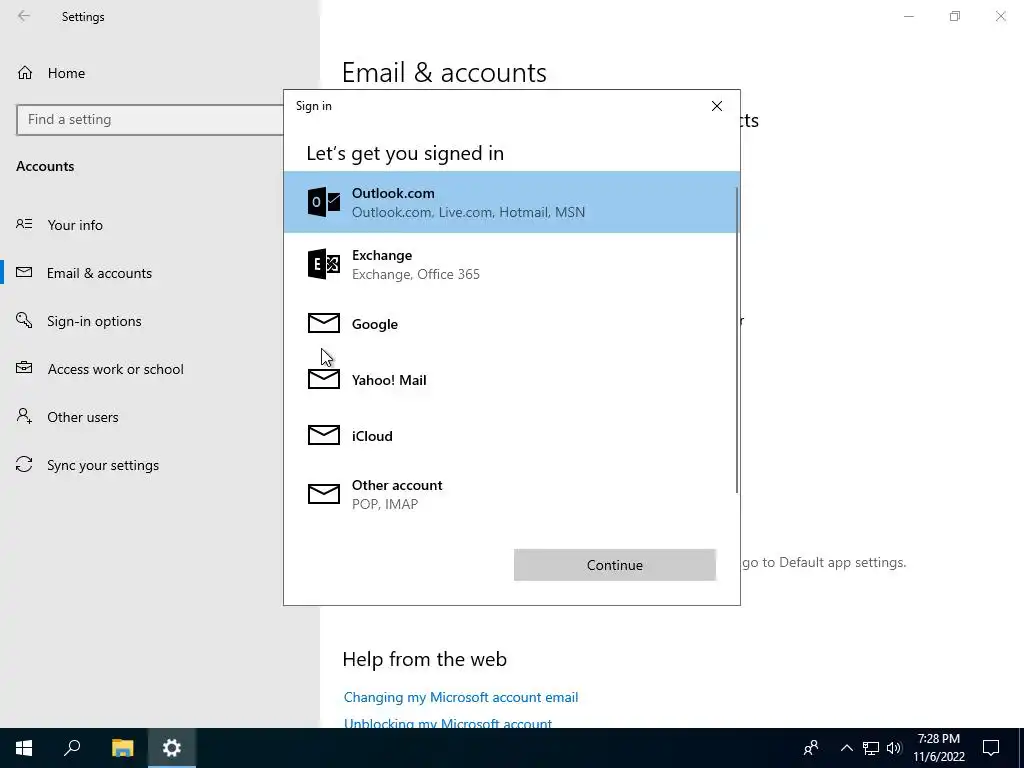Click the 'Accounts' sidebar heading

[45, 166]
